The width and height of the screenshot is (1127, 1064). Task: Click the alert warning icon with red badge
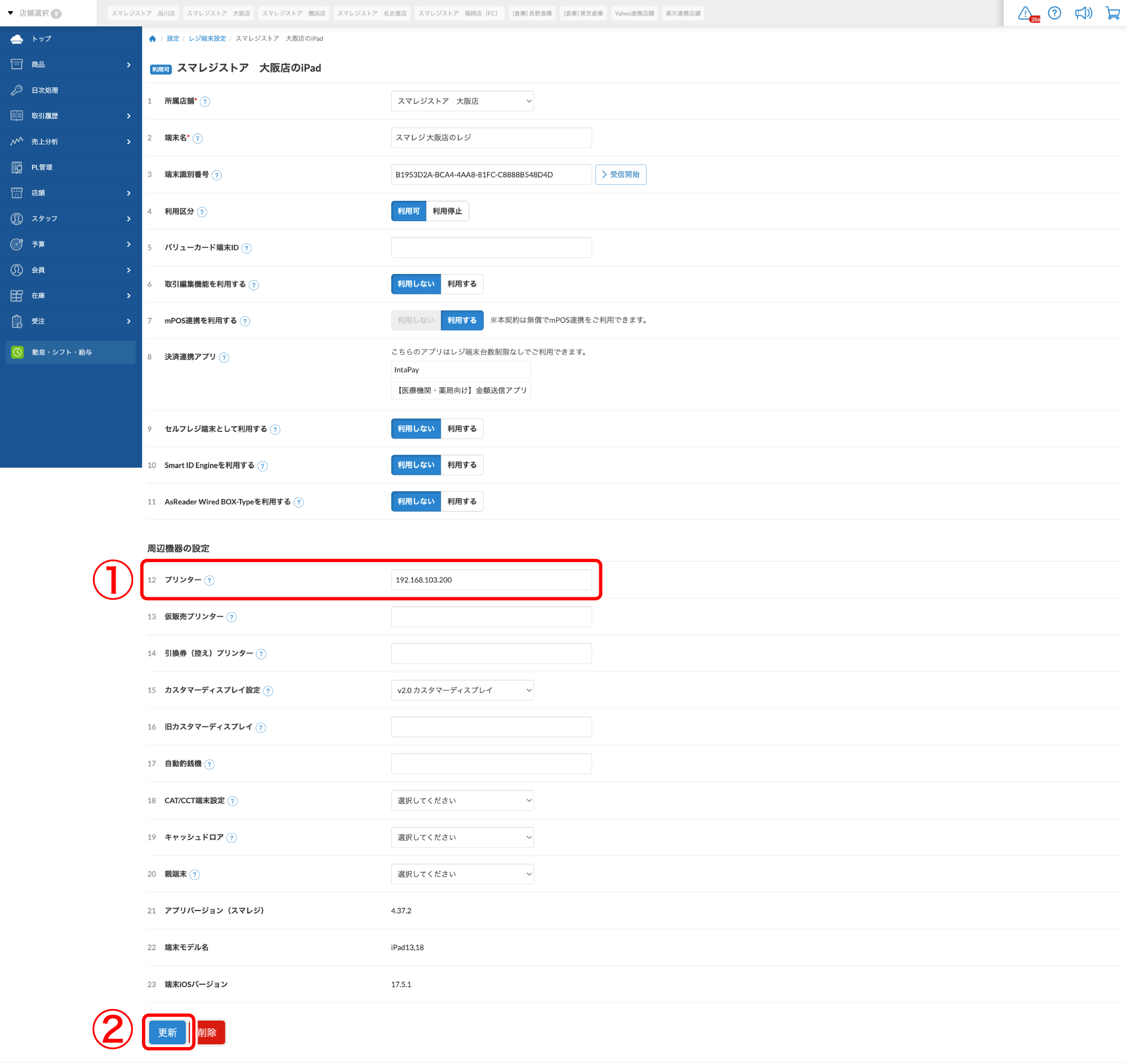(x=1027, y=13)
